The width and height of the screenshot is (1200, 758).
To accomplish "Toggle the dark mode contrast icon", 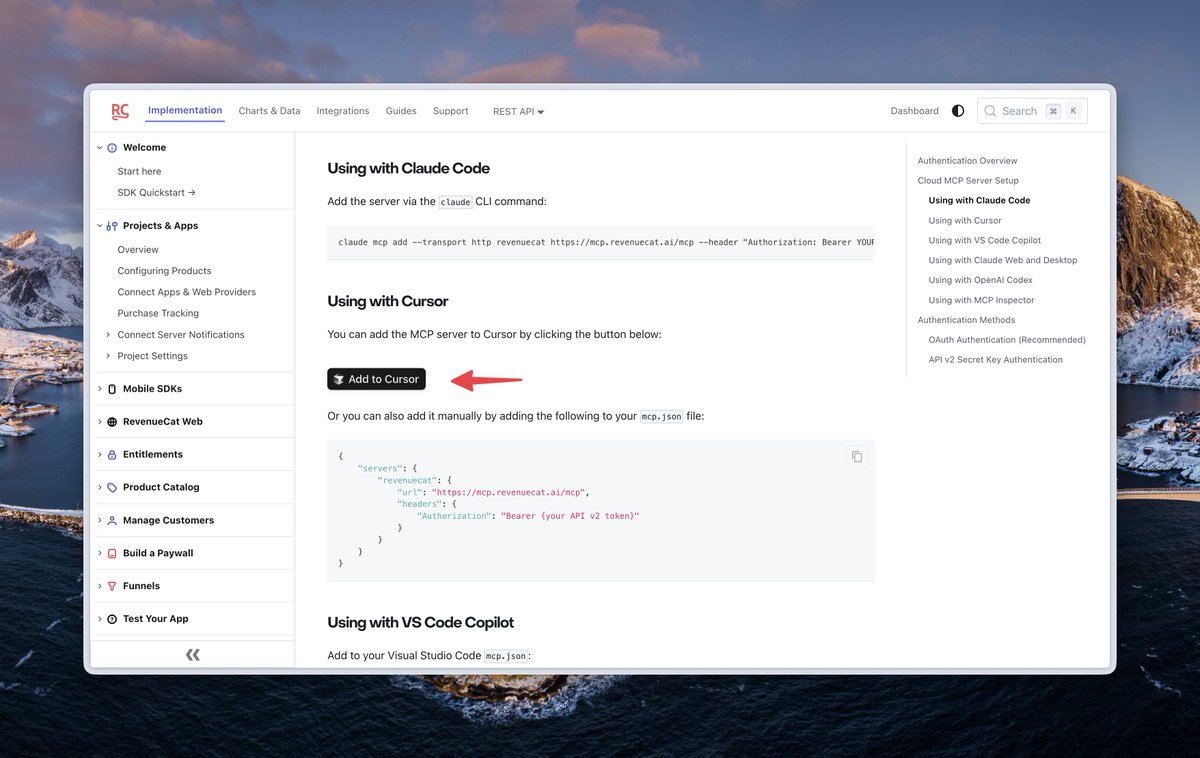I will click(x=958, y=111).
